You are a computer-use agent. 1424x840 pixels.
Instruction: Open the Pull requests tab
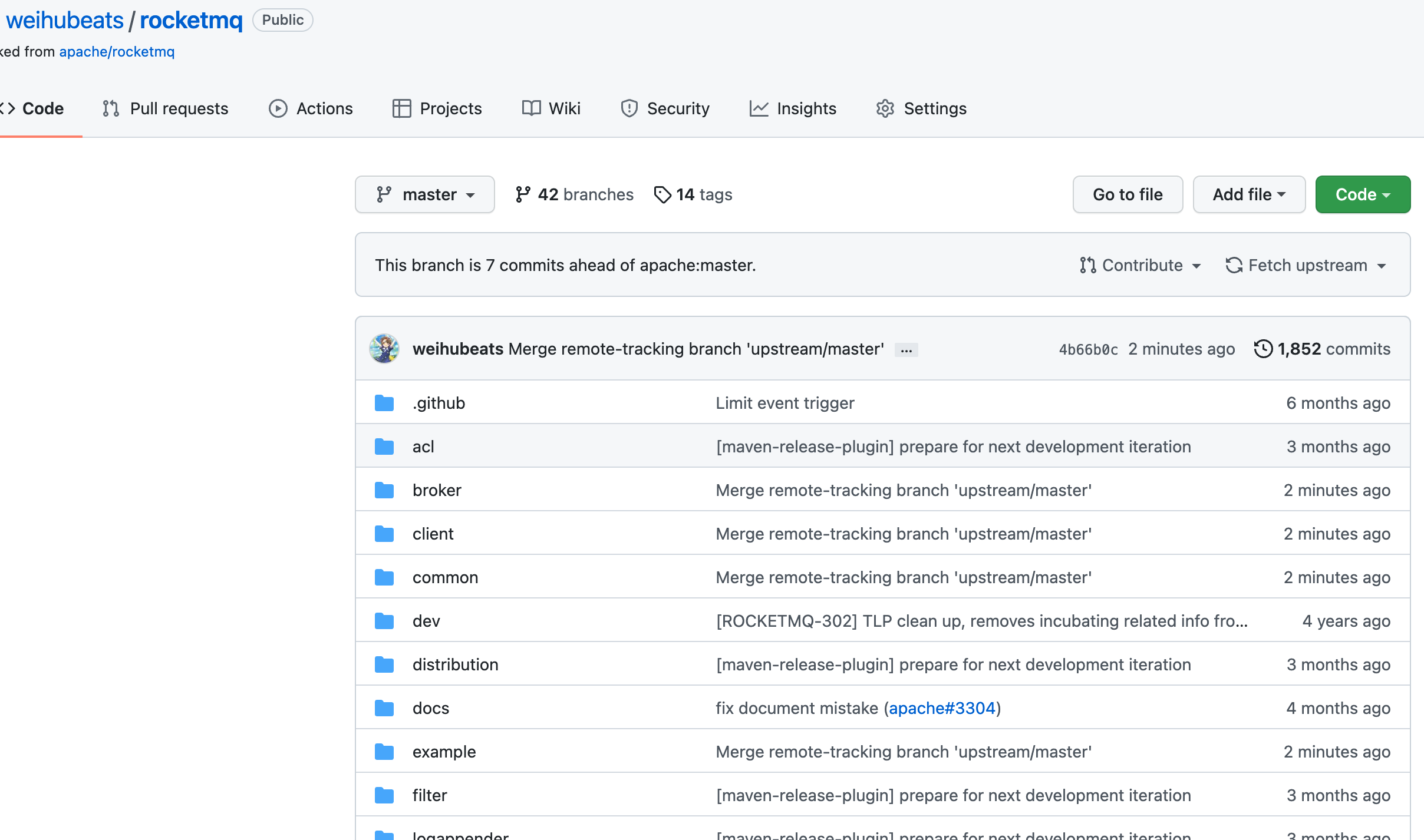tap(165, 108)
